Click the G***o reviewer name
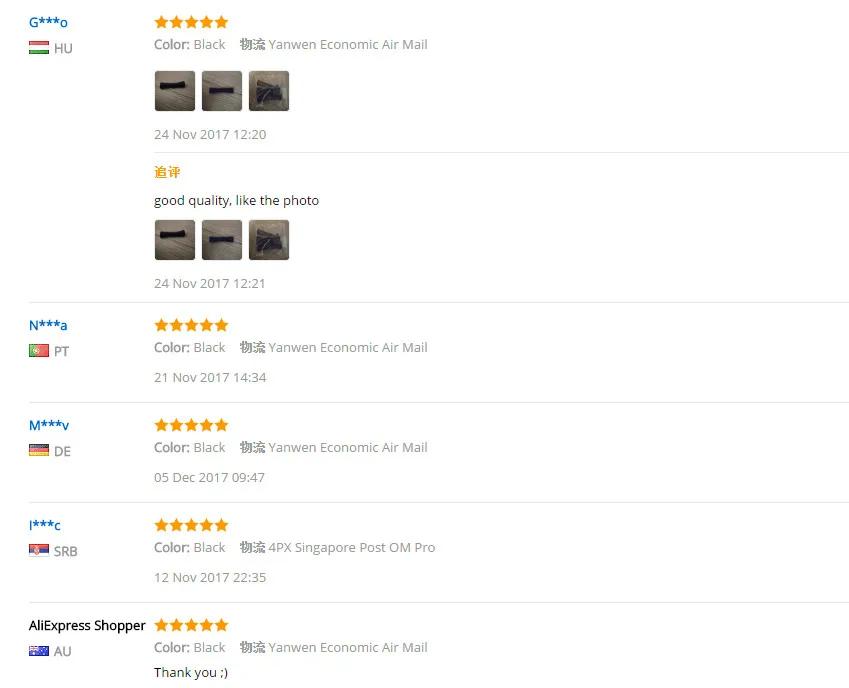849x688 pixels. coord(48,22)
